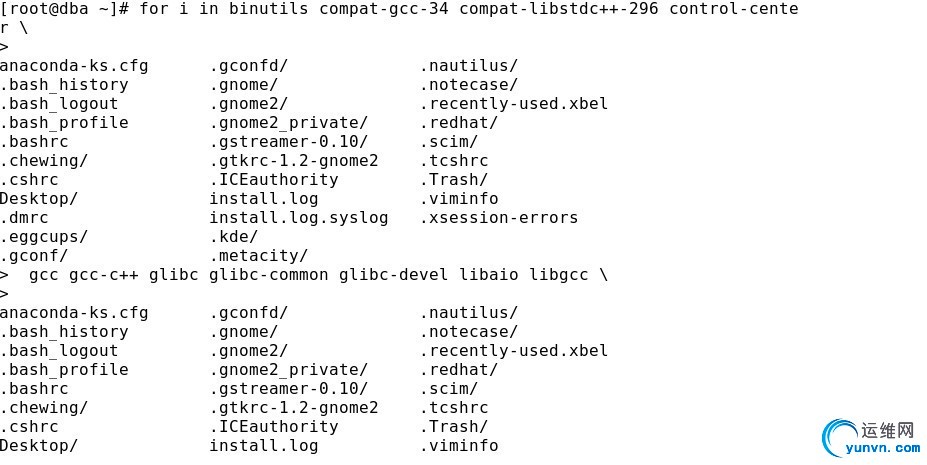
Task: Click .dmrc file name
Action: (x=24, y=218)
